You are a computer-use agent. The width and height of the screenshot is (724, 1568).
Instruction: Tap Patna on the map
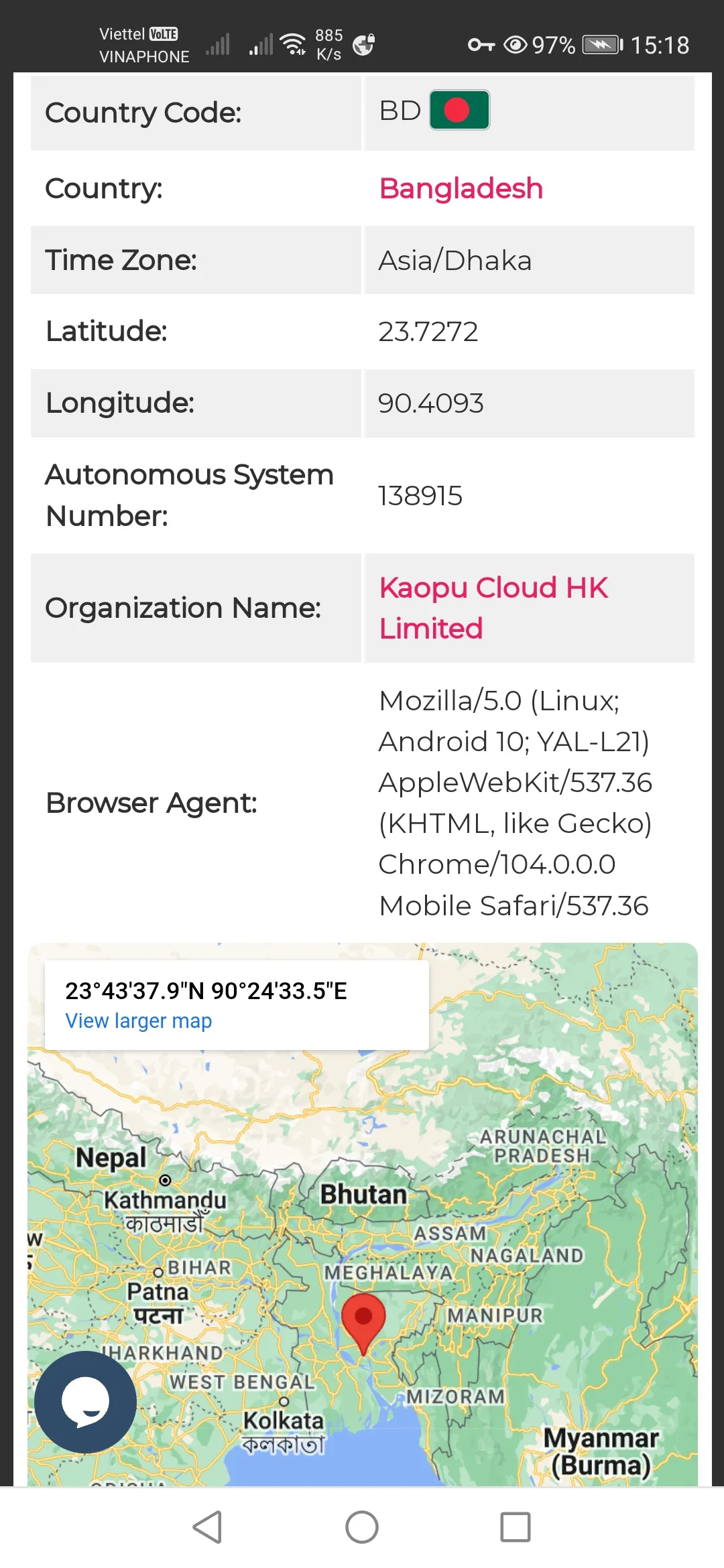[x=158, y=1291]
